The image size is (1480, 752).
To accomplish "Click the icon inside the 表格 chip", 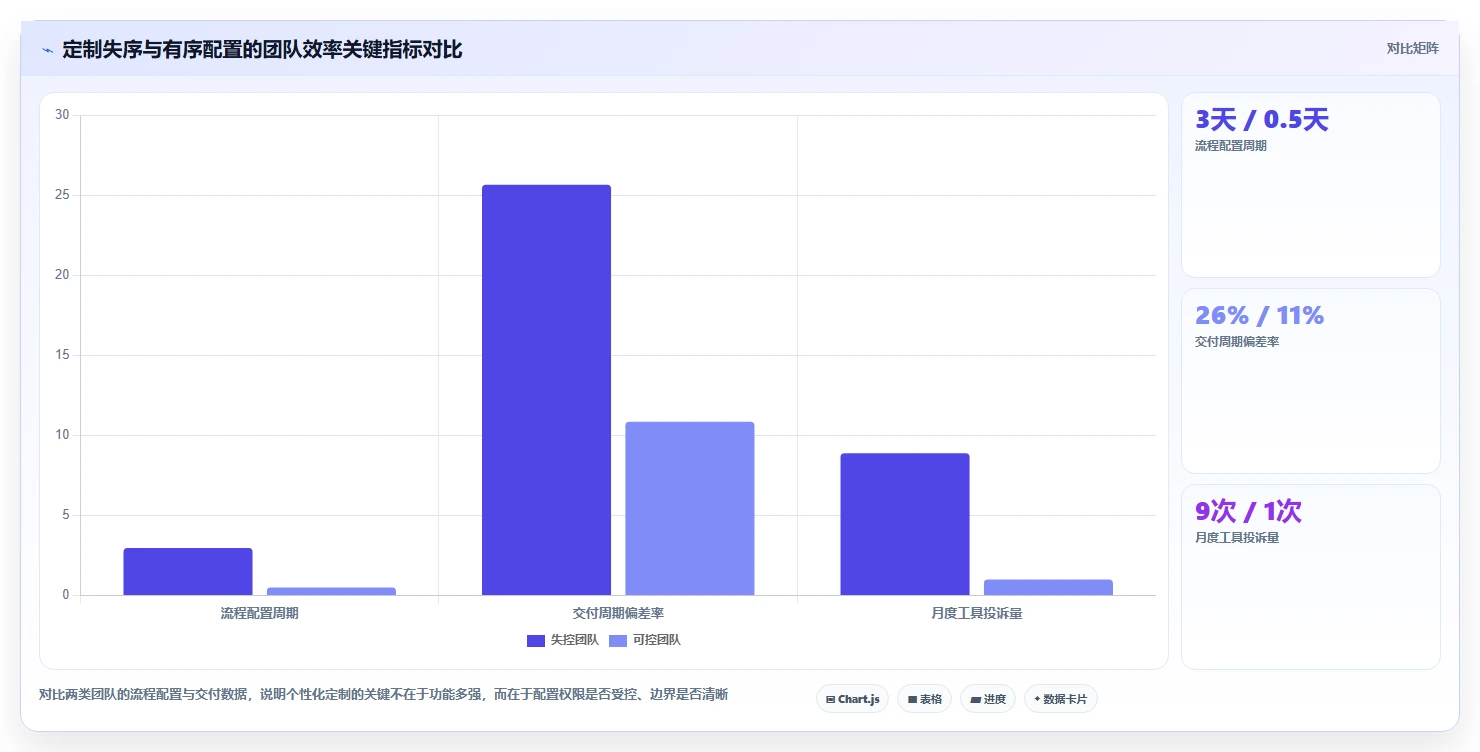I will pyautogui.click(x=912, y=699).
